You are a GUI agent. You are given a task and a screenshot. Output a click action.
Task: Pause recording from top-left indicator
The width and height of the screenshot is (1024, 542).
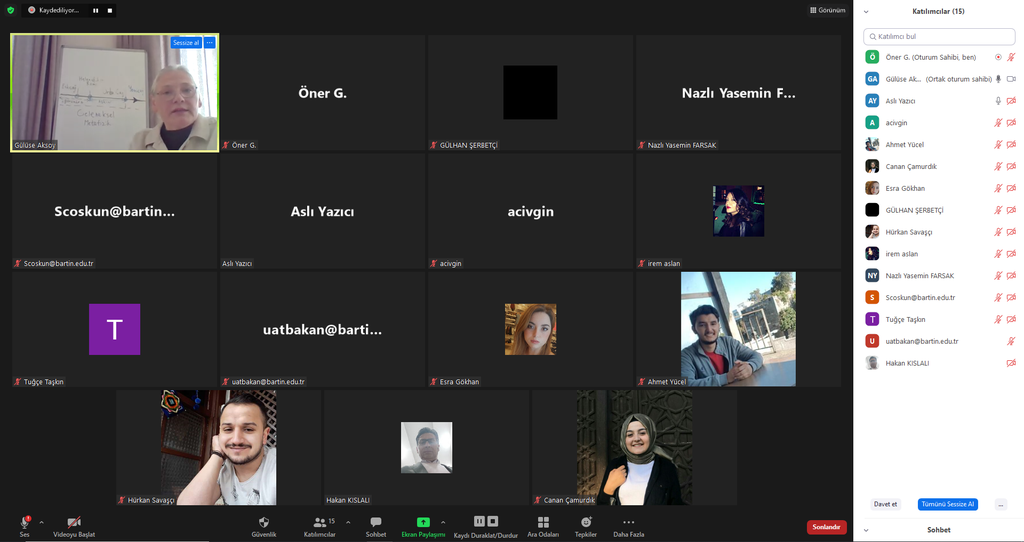[x=95, y=10]
